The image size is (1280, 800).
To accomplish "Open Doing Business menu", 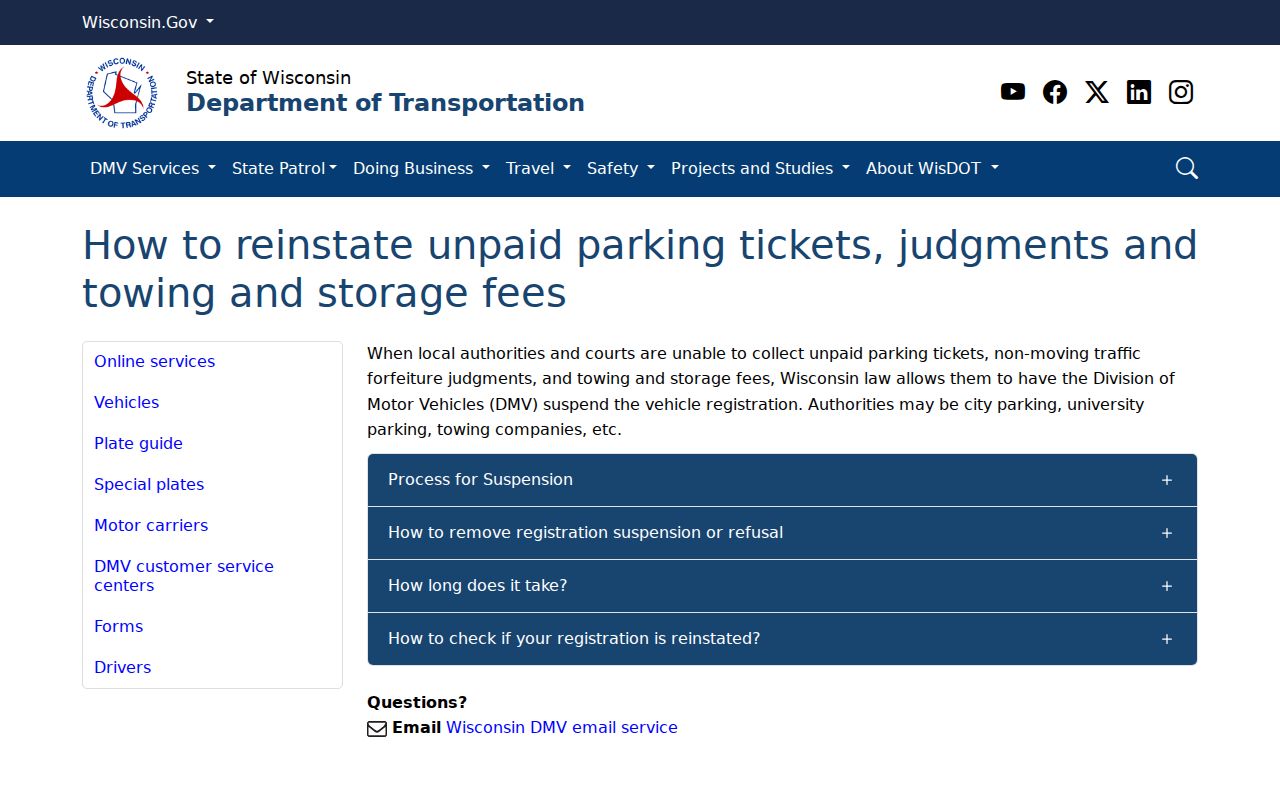I will (421, 168).
